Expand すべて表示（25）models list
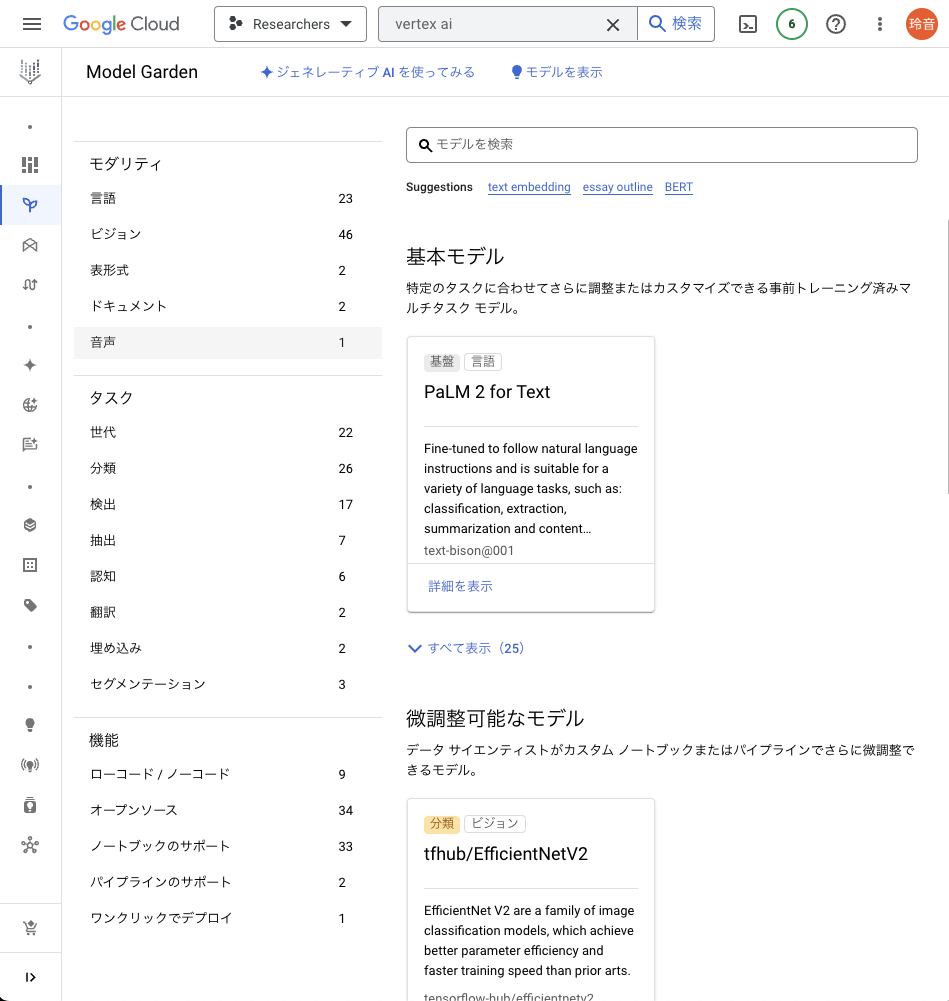 tap(466, 649)
